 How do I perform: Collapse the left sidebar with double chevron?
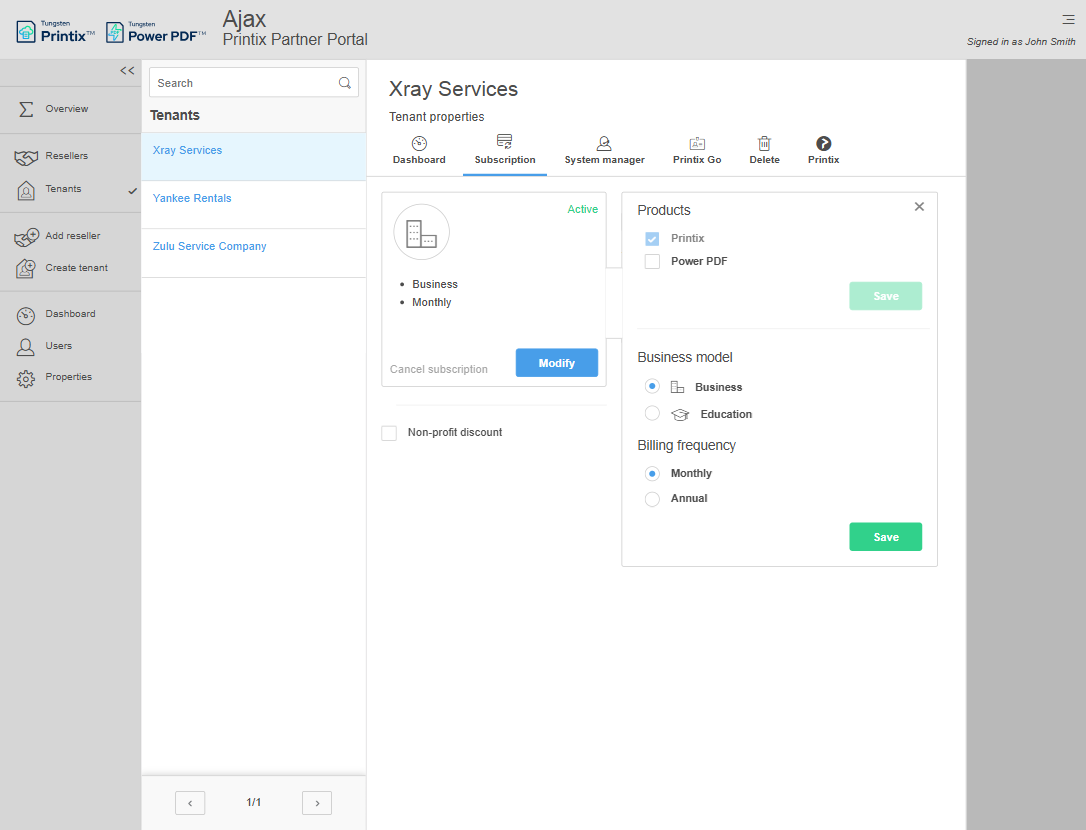coord(127,71)
